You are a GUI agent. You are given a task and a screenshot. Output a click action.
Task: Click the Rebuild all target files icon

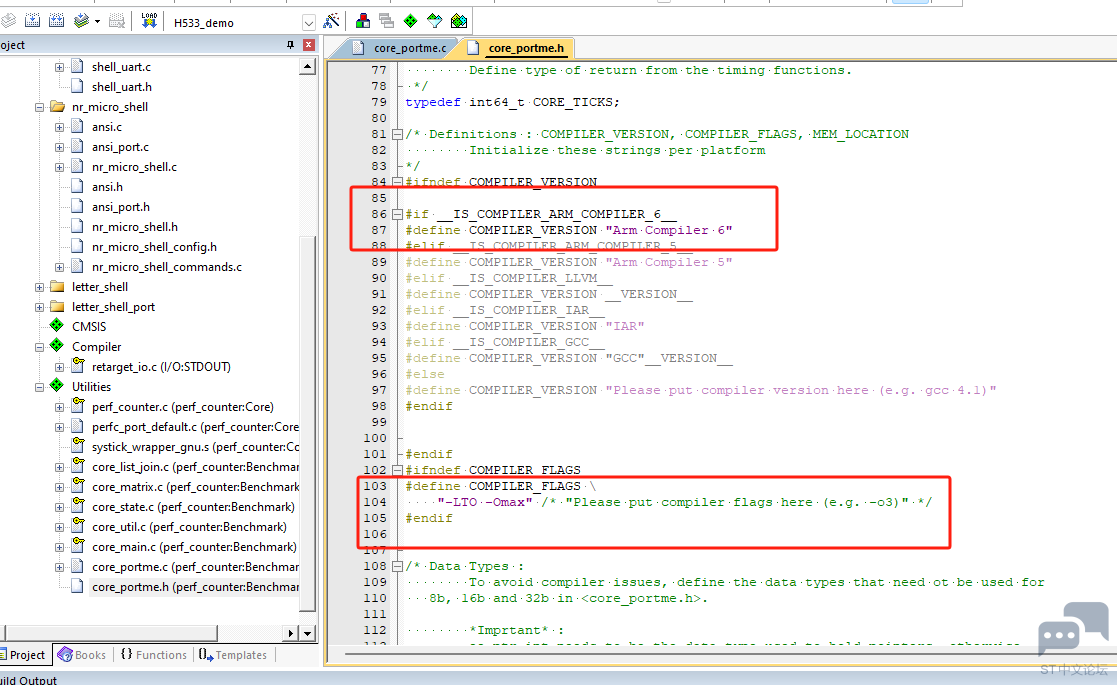click(56, 21)
